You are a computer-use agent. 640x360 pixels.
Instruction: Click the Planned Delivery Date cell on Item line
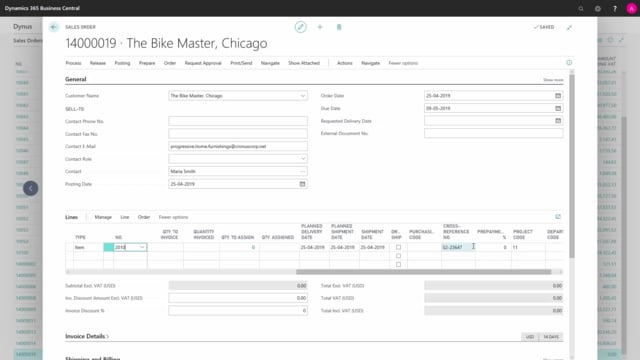click(313, 247)
